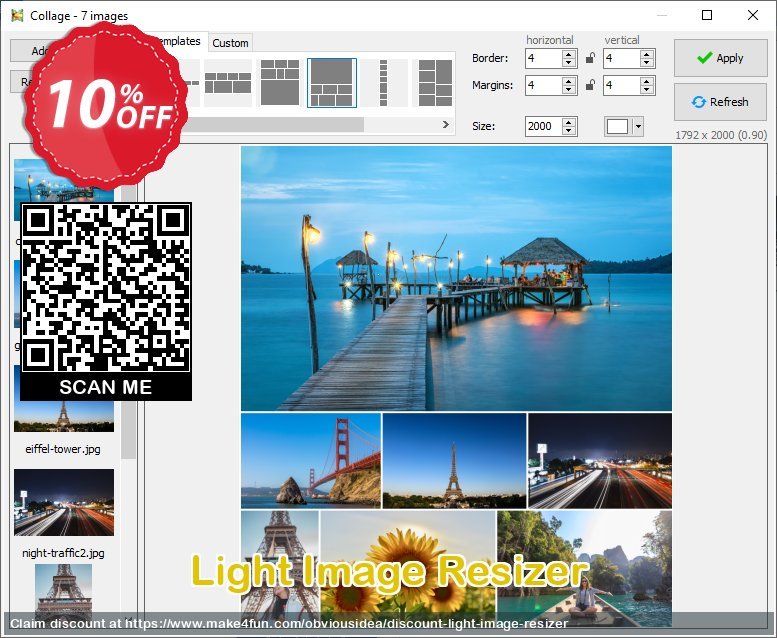This screenshot has width=777, height=638.
Task: Decrease horizontal Border value
Action: [x=569, y=62]
